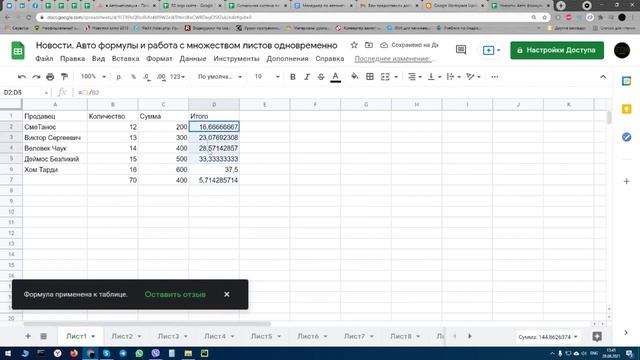Viewport: 640px width, 360px height.
Task: Open the Calendar side panel
Action: coord(627,81)
